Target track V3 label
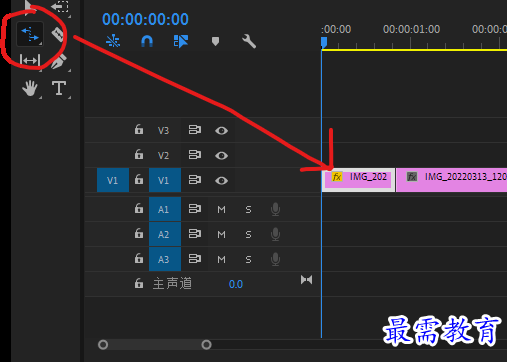Image resolution: width=507 pixels, height=362 pixels. [163, 130]
